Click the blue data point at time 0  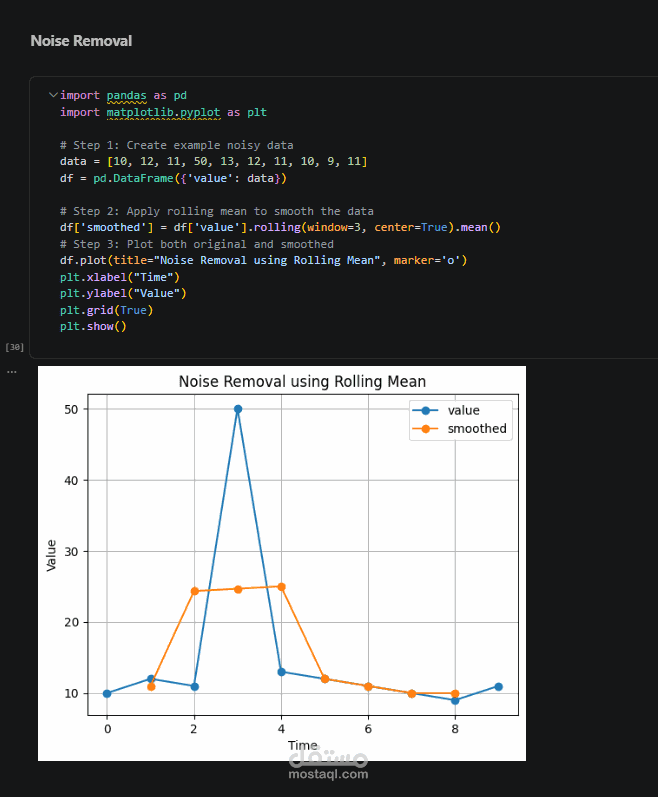coord(107,693)
